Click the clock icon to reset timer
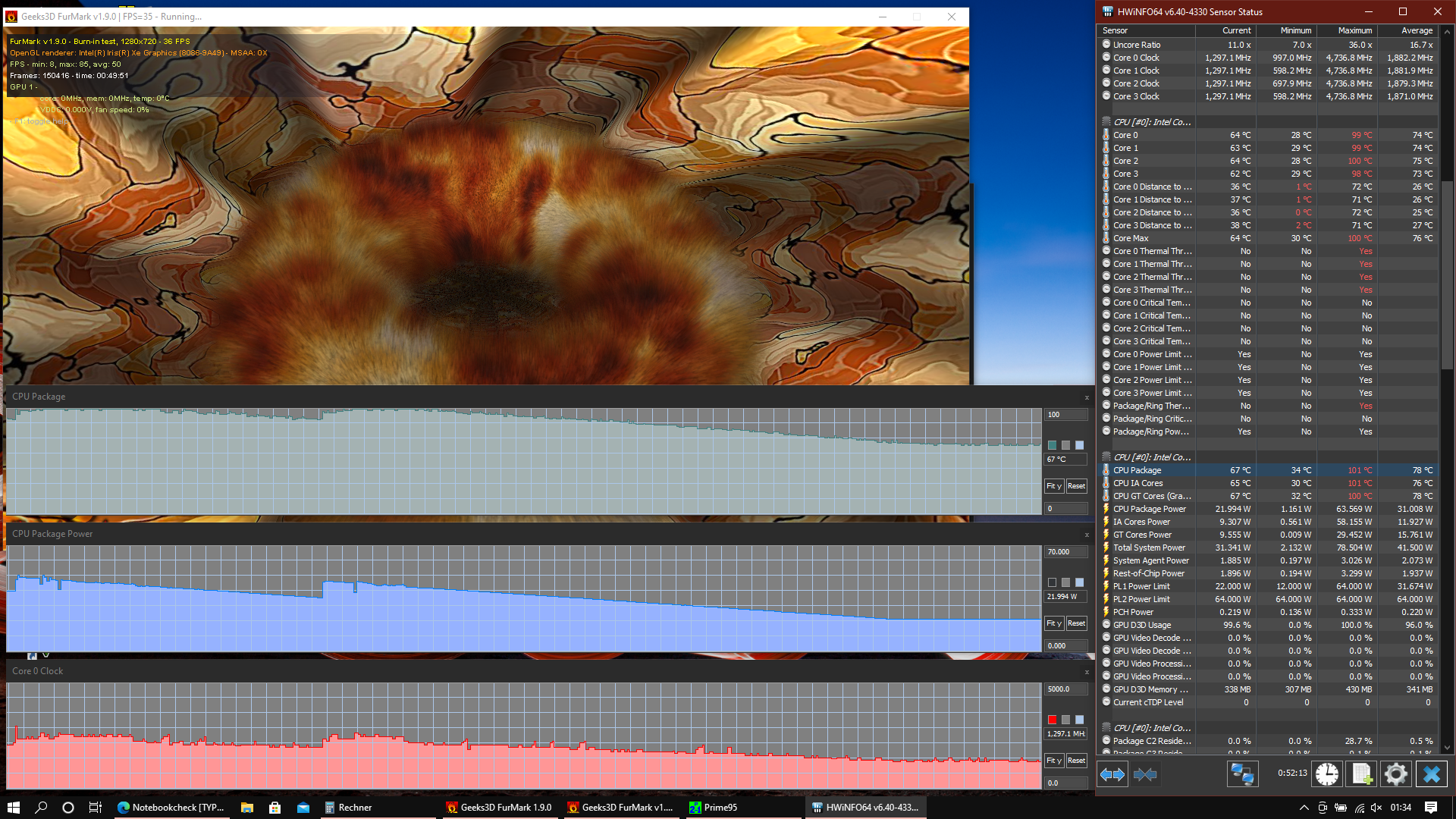The width and height of the screenshot is (1456, 819). coord(1327,774)
